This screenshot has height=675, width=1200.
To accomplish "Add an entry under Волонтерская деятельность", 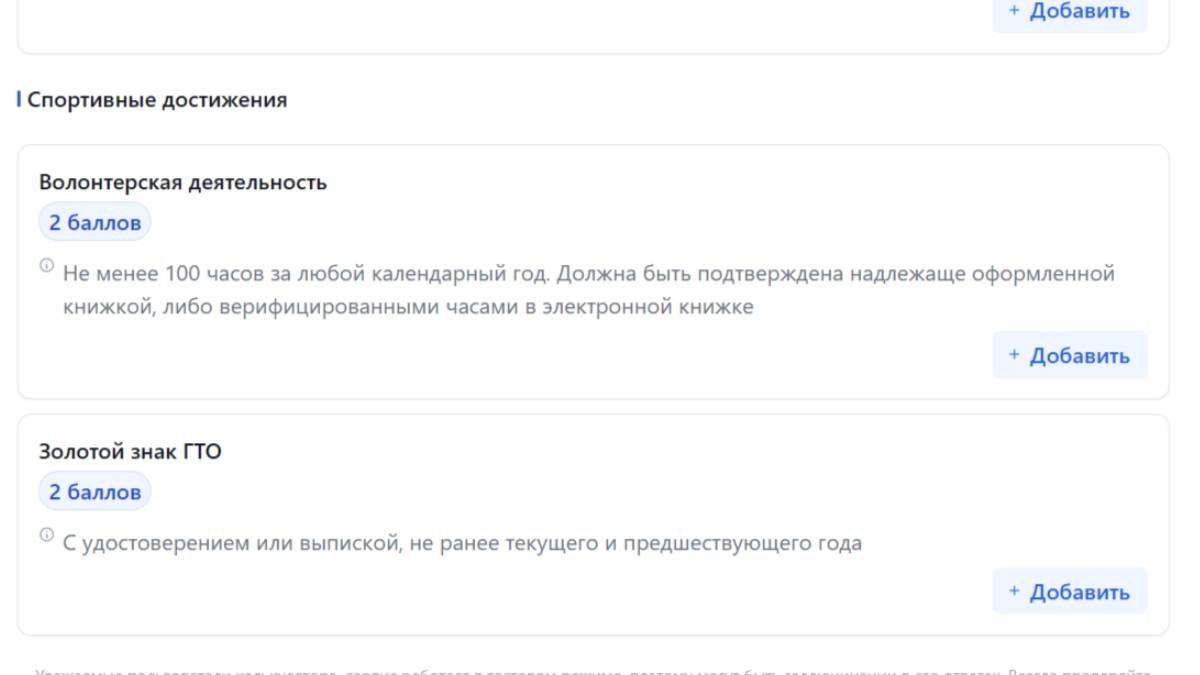I will tap(1069, 354).
